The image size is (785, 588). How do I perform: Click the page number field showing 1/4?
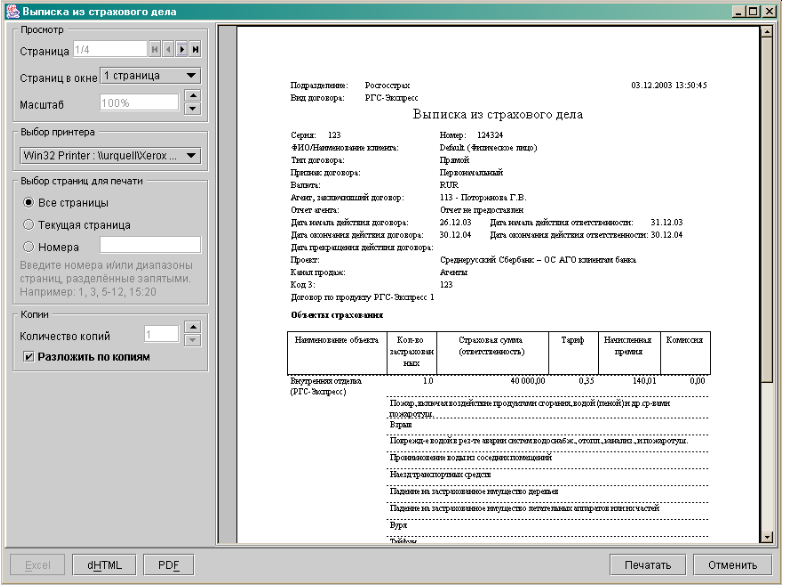[110, 50]
